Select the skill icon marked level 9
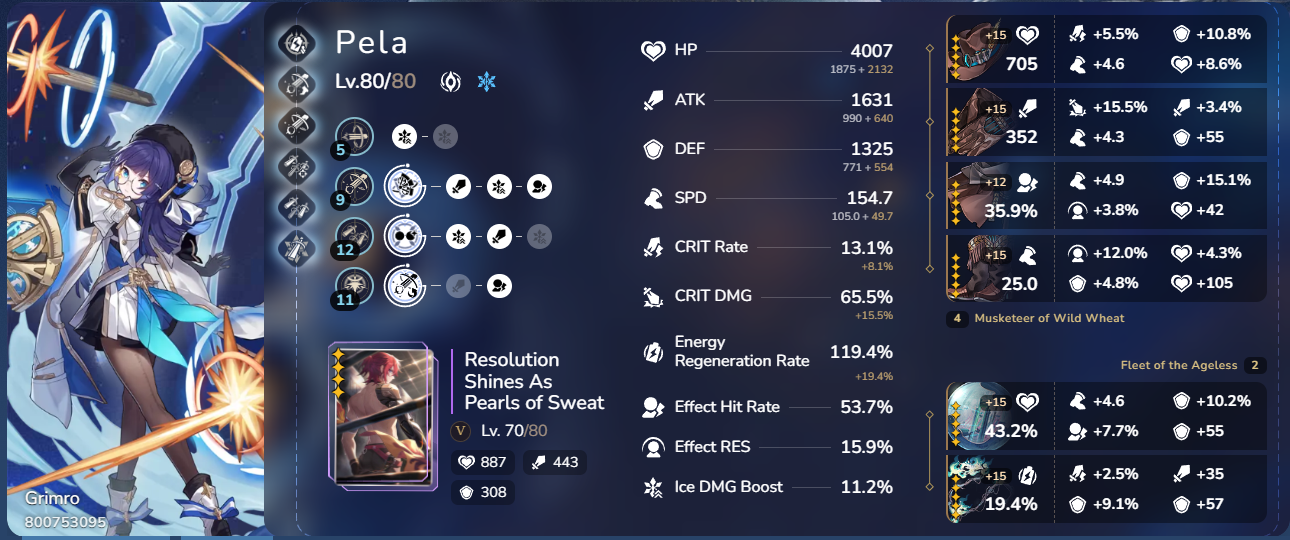Image resolution: width=1290 pixels, height=540 pixels. coord(356,185)
